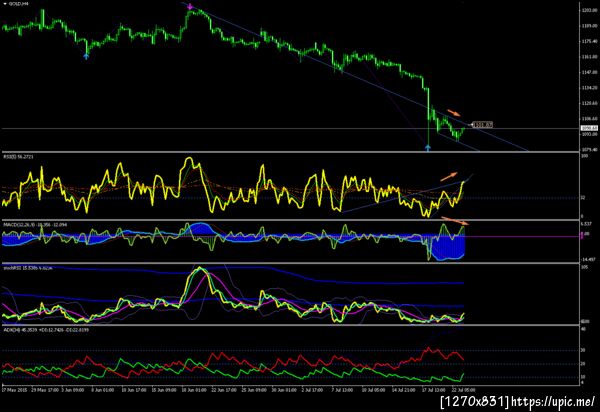Screen dimensions: 600x412
Task: Select the blue up arrow under early June low
Action: pyautogui.click(x=86, y=57)
